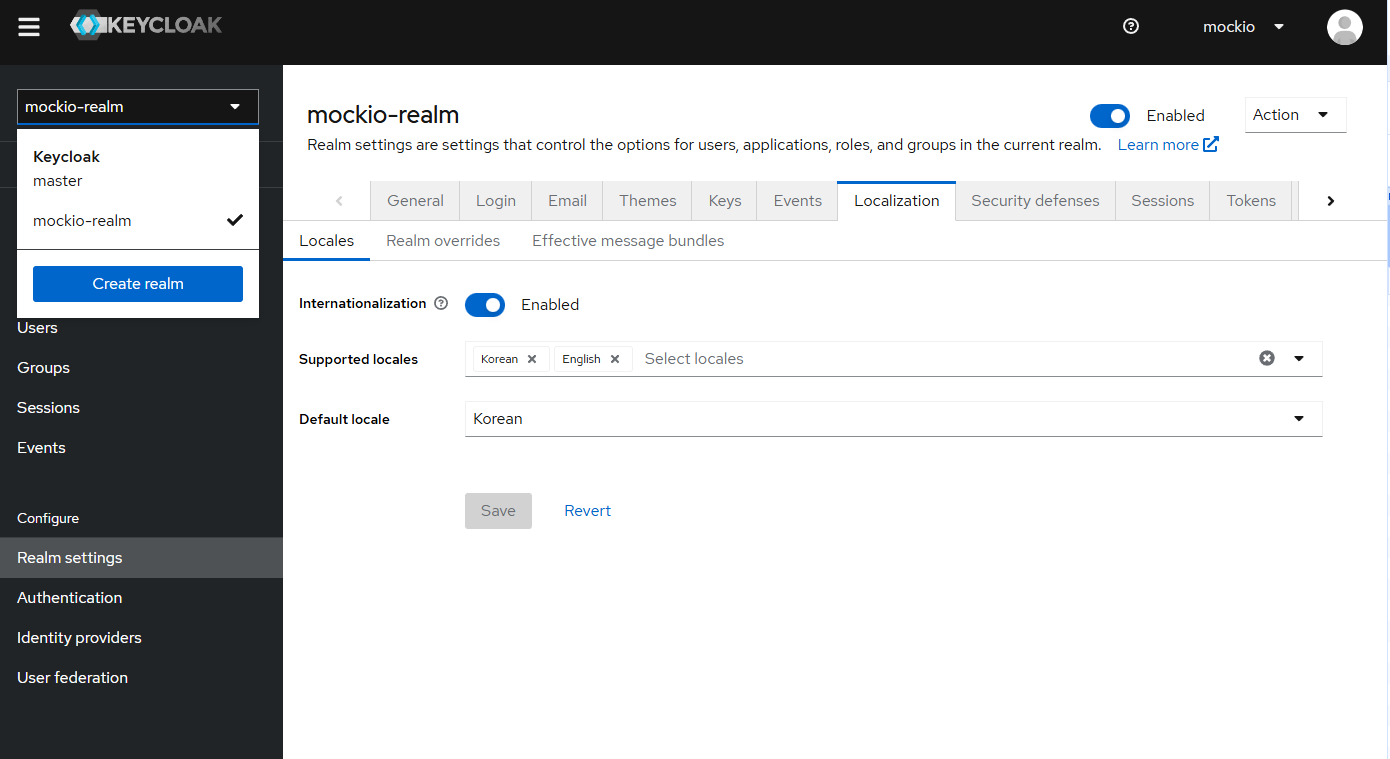Screen dimensions: 1390x759
Task: Toggle the realm Enabled switch
Action: pyautogui.click(x=1110, y=116)
